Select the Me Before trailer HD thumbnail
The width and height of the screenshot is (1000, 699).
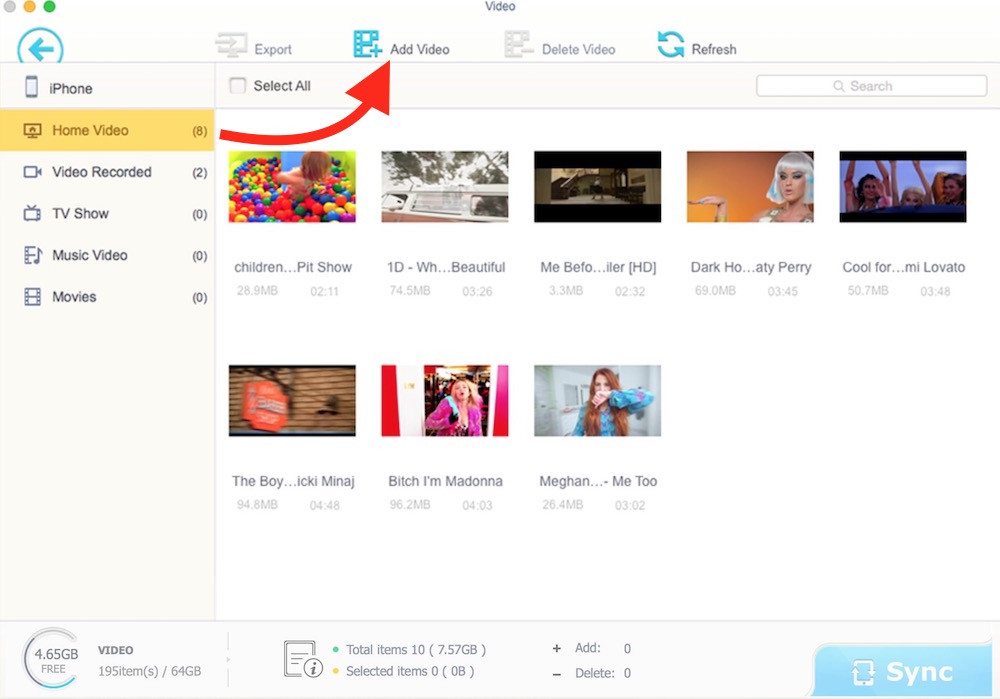(x=598, y=187)
